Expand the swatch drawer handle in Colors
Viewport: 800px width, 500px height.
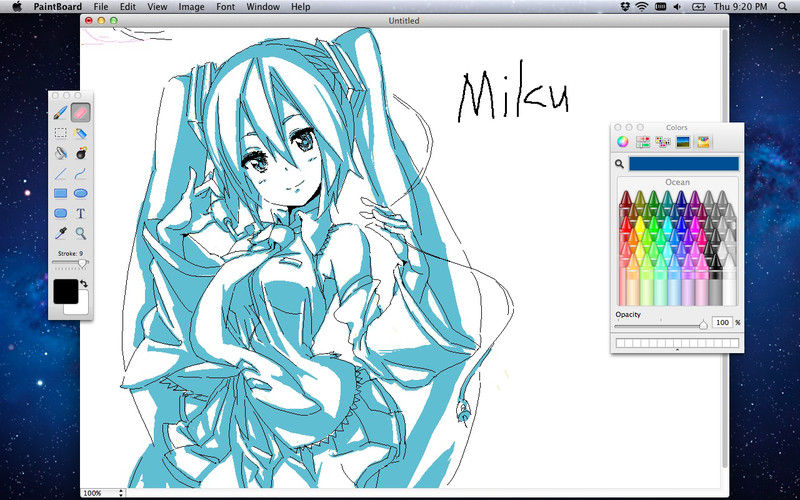[x=677, y=350]
